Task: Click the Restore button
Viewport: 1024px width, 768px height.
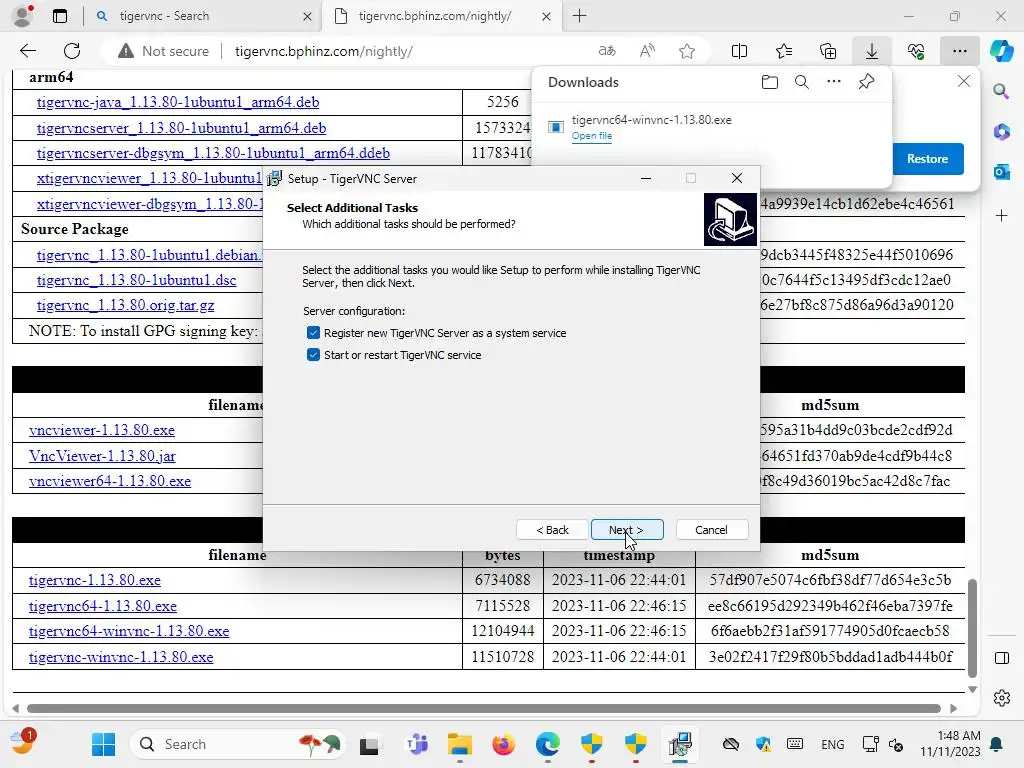Action: [x=927, y=159]
